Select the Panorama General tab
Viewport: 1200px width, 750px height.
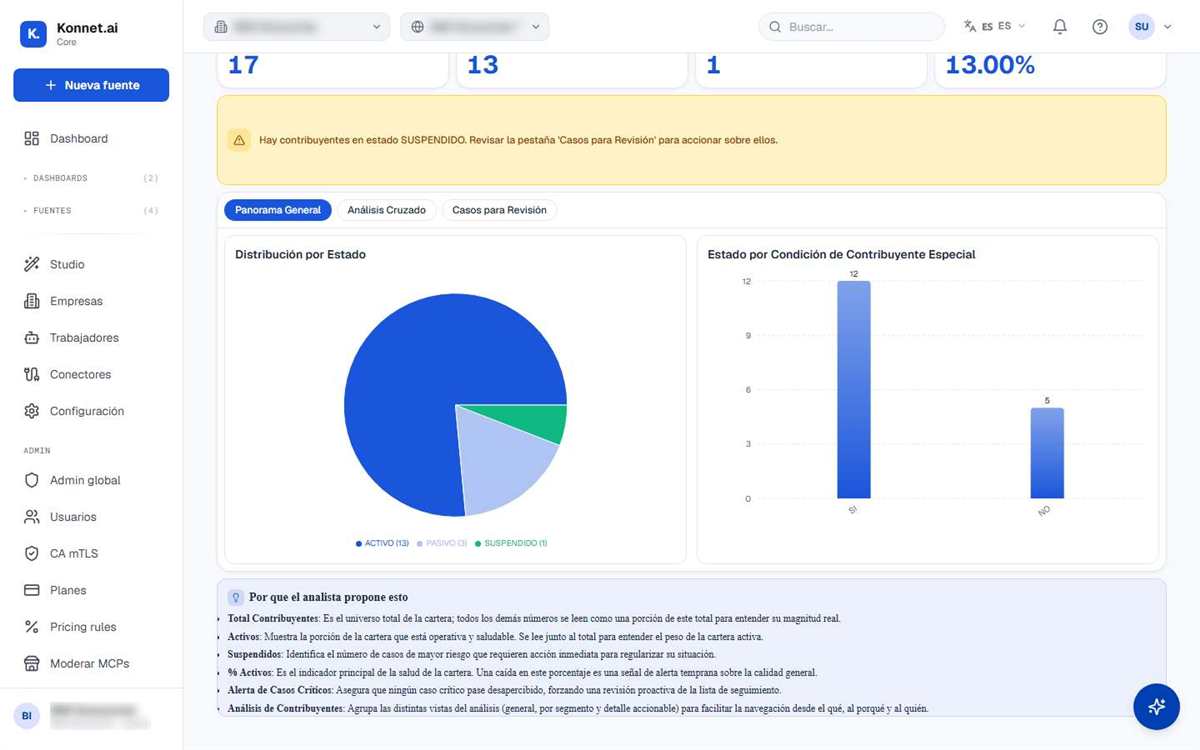pos(278,210)
